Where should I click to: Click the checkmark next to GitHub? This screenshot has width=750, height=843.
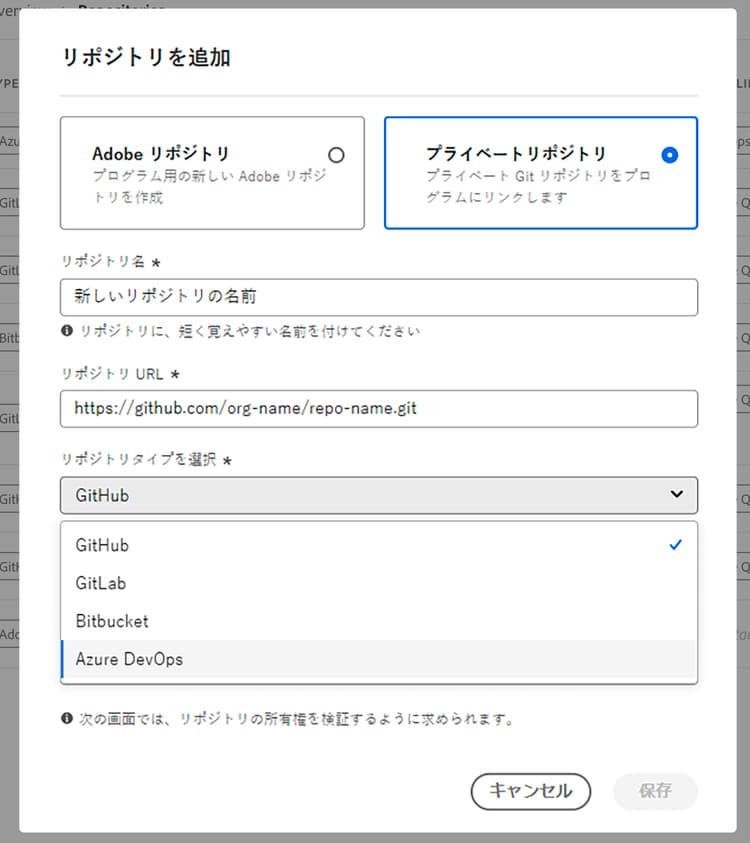[x=675, y=545]
